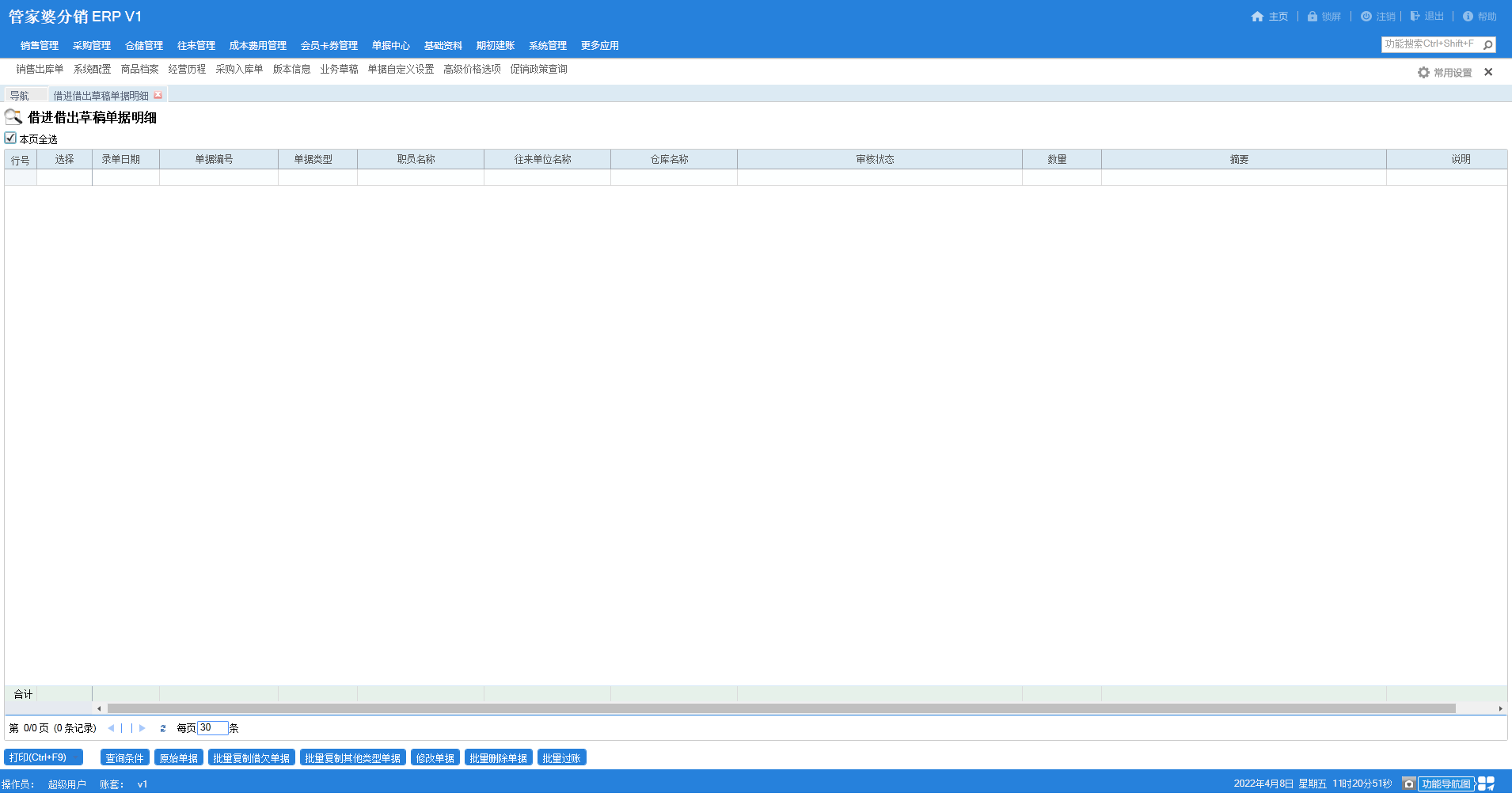Click the 批量过账 button
The image size is (1512, 797).
(x=562, y=758)
